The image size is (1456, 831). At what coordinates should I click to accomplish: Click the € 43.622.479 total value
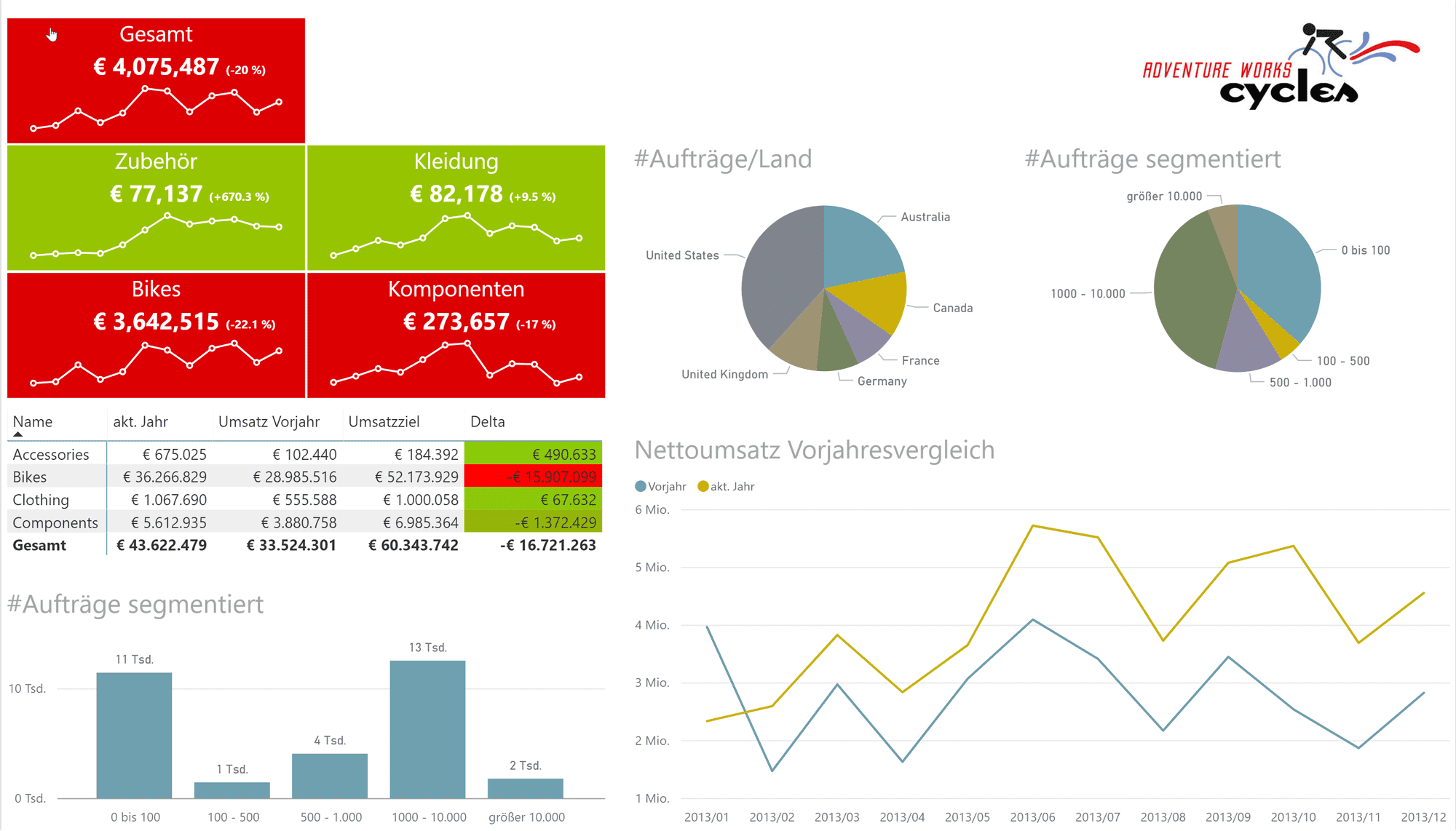pyautogui.click(x=162, y=545)
